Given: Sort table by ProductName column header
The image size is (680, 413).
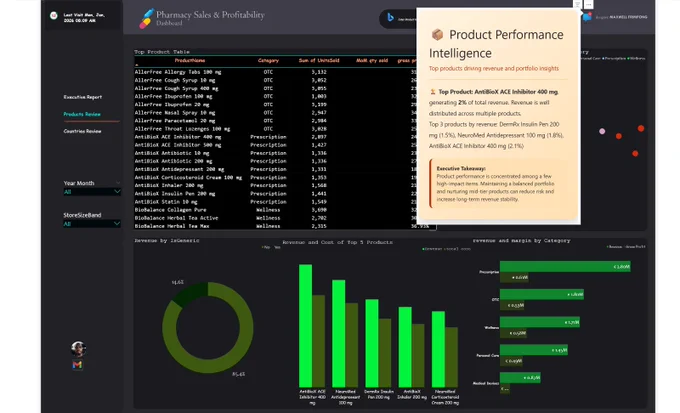Looking at the screenshot, I should (x=190, y=61).
